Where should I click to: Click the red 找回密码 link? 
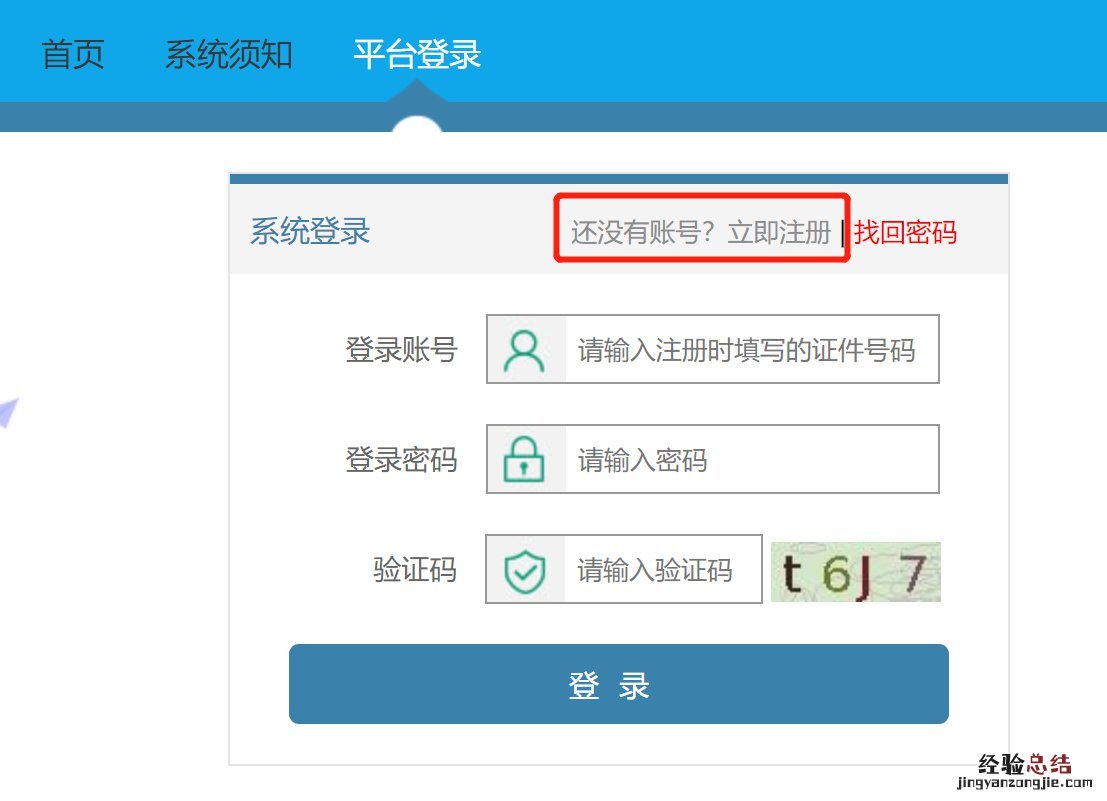[x=905, y=232]
